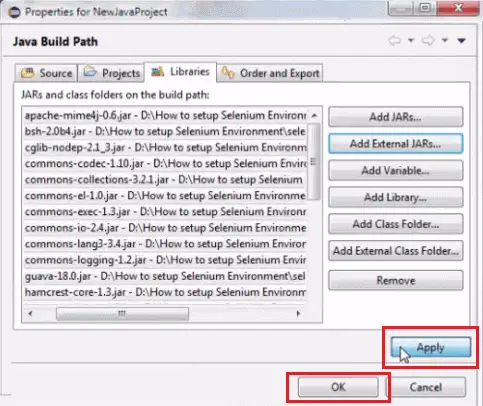Open the forward history dropdown arrow
This screenshot has width=483, height=406.
(445, 41)
